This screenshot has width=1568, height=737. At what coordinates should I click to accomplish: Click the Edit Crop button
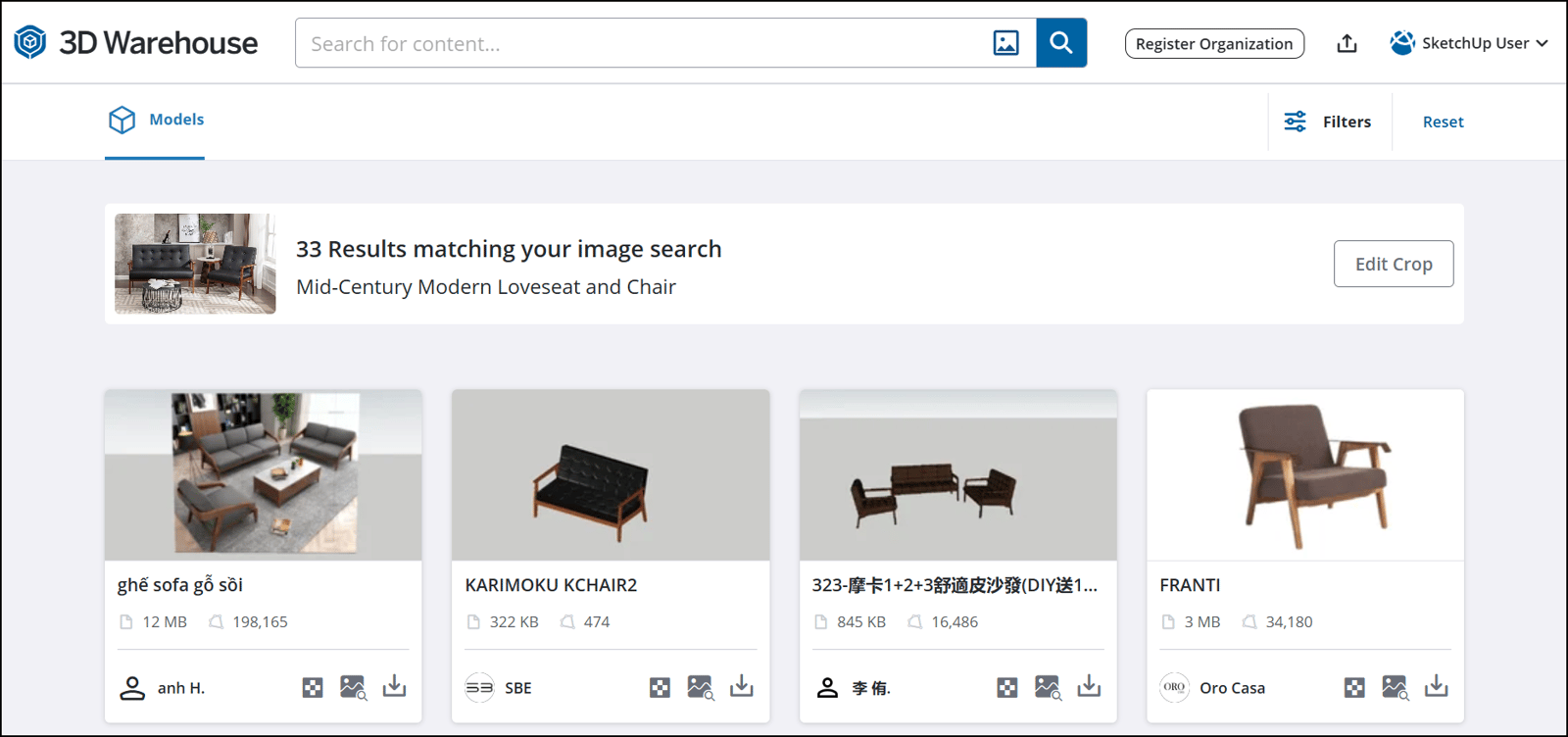click(x=1393, y=264)
